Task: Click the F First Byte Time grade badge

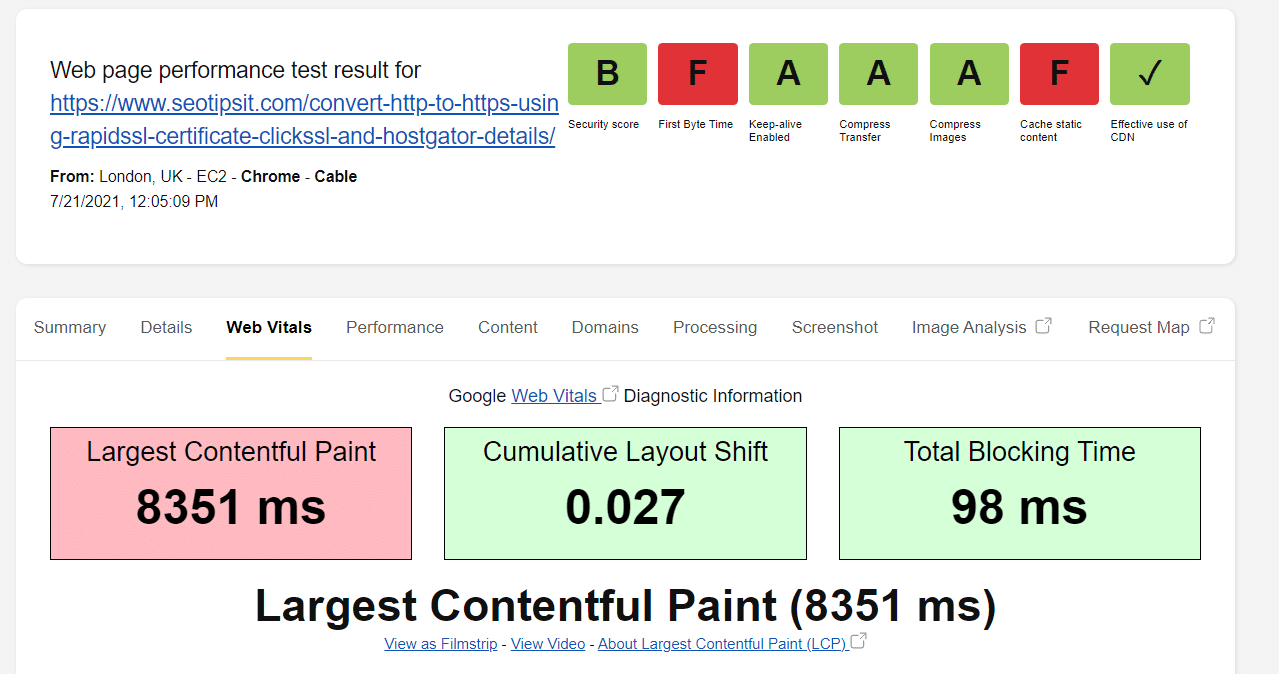Action: [x=697, y=73]
